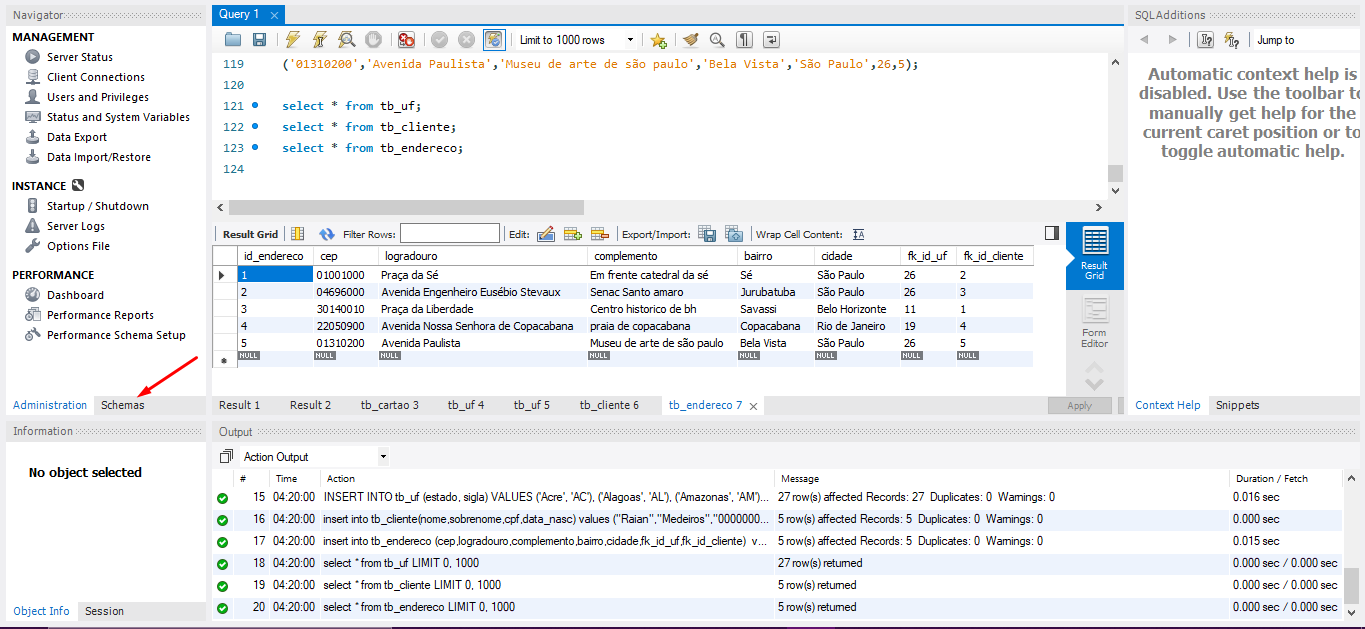Switch to the Schemas tab
The height and width of the screenshot is (629, 1365).
pos(122,405)
